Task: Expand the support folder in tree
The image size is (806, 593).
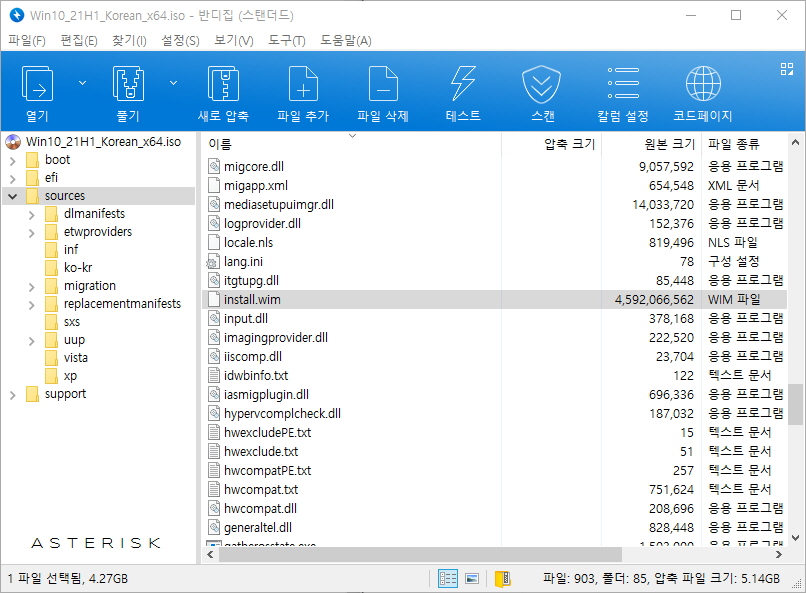Action: click(13, 395)
